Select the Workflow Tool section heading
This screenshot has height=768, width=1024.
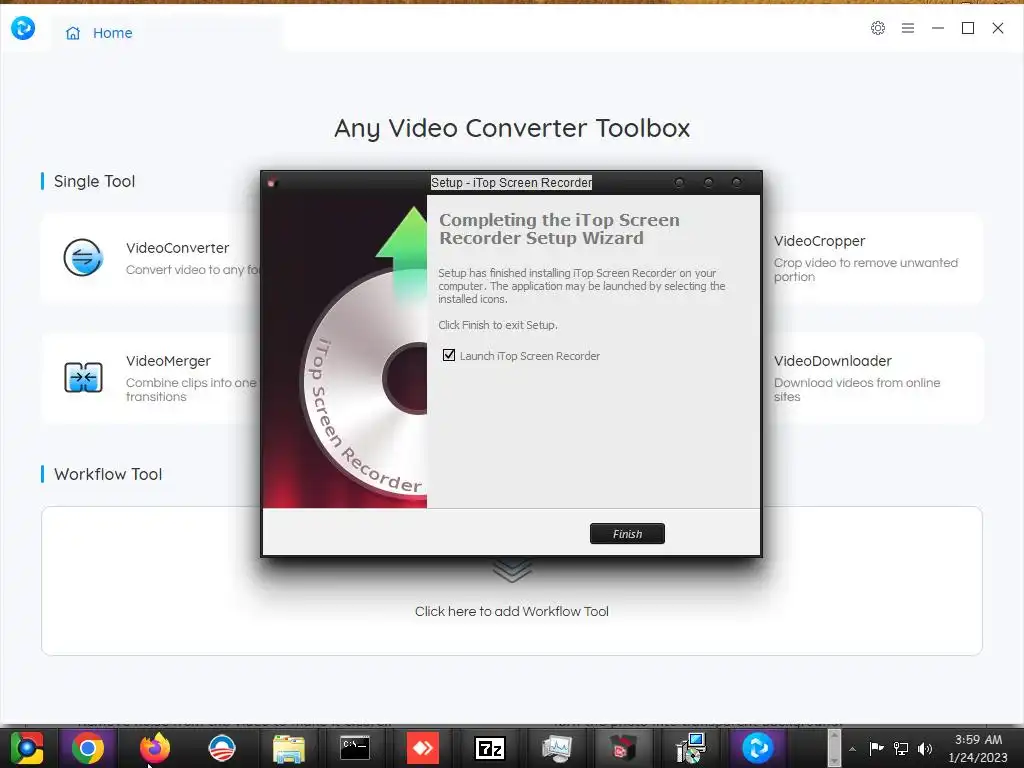tap(108, 474)
